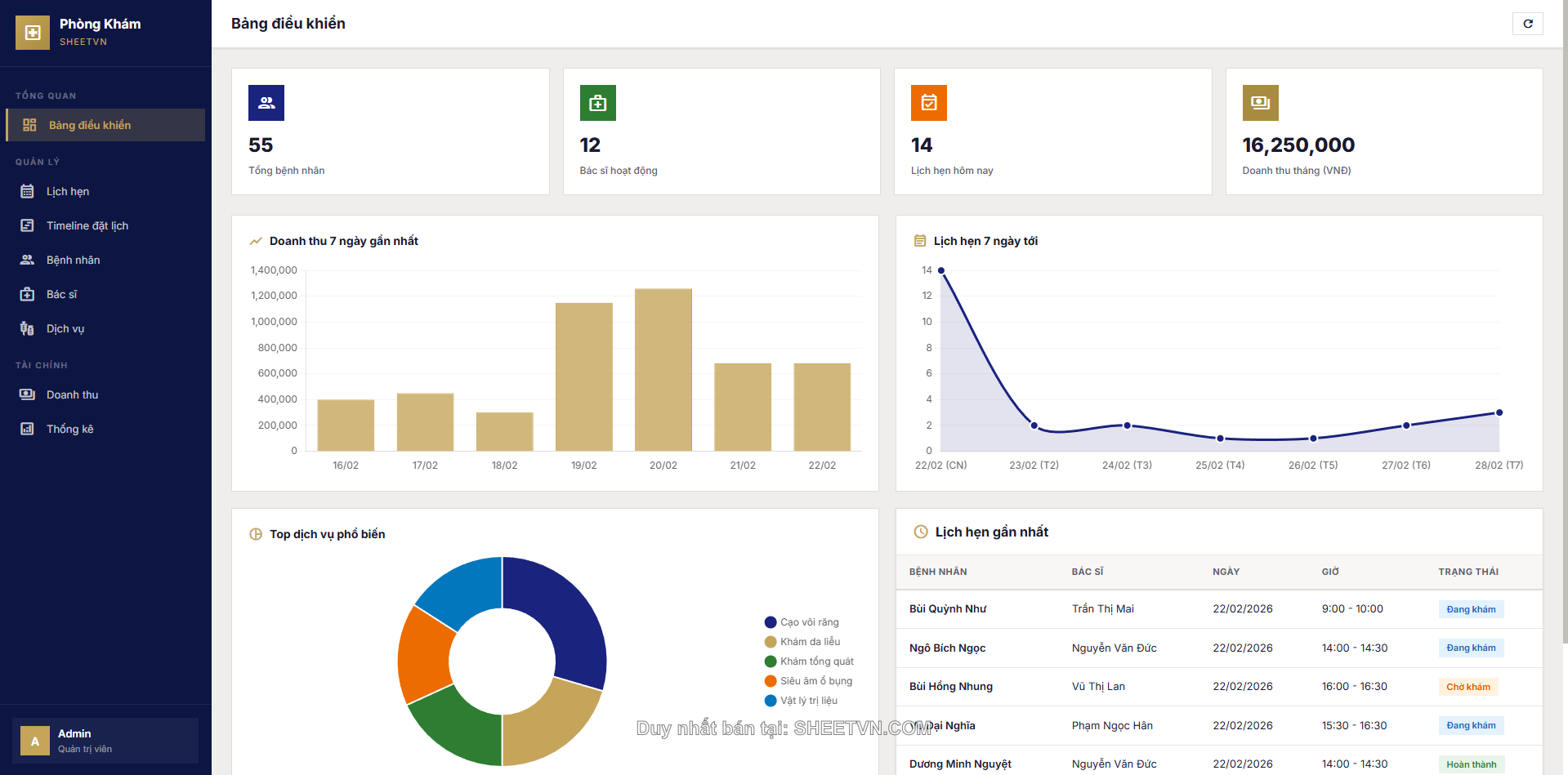The image size is (1568, 775).
Task: Open the Doanh thu finance link
Action: pos(72,394)
